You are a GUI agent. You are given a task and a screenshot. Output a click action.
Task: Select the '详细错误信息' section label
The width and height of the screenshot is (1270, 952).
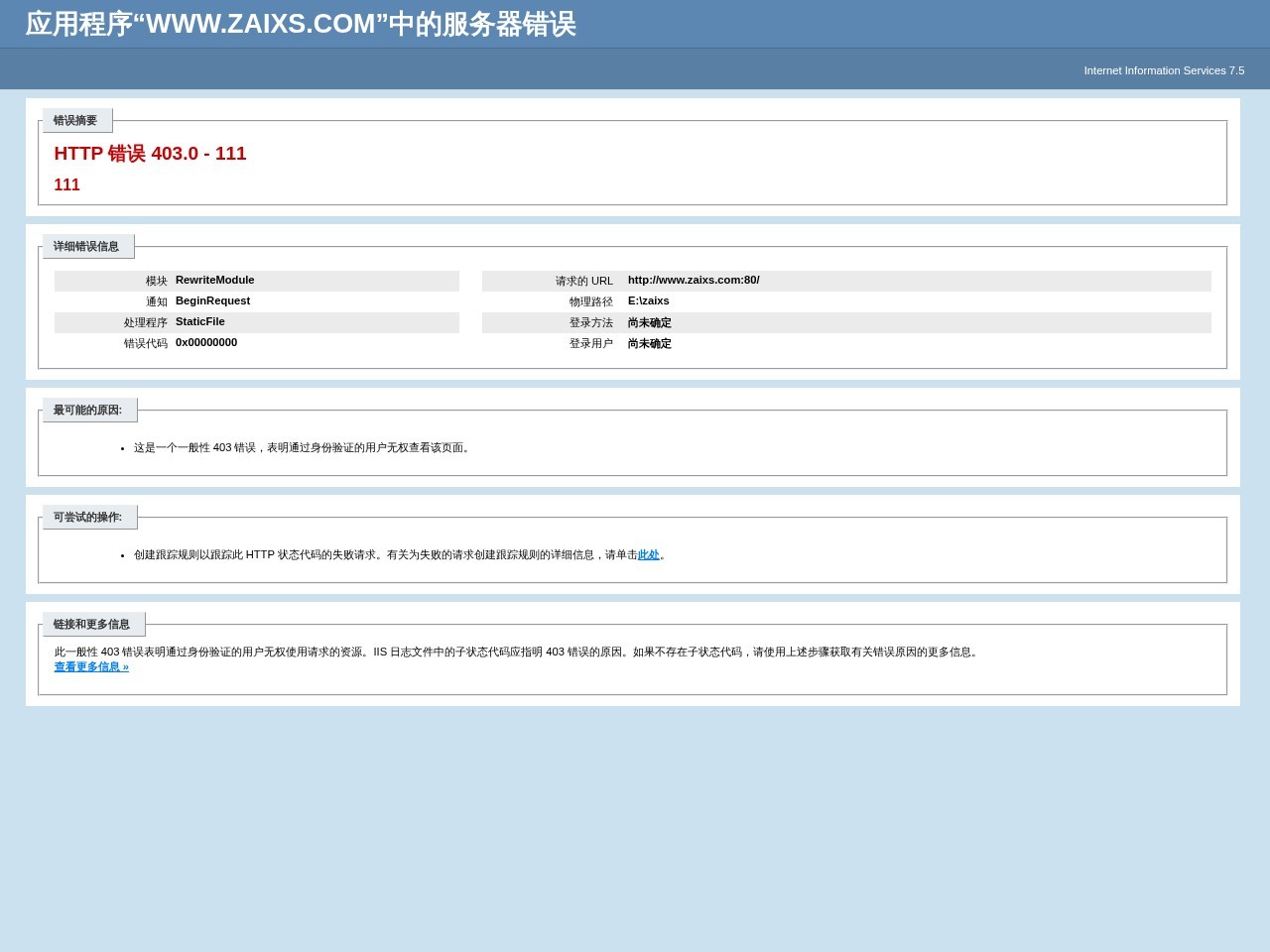pos(86,247)
